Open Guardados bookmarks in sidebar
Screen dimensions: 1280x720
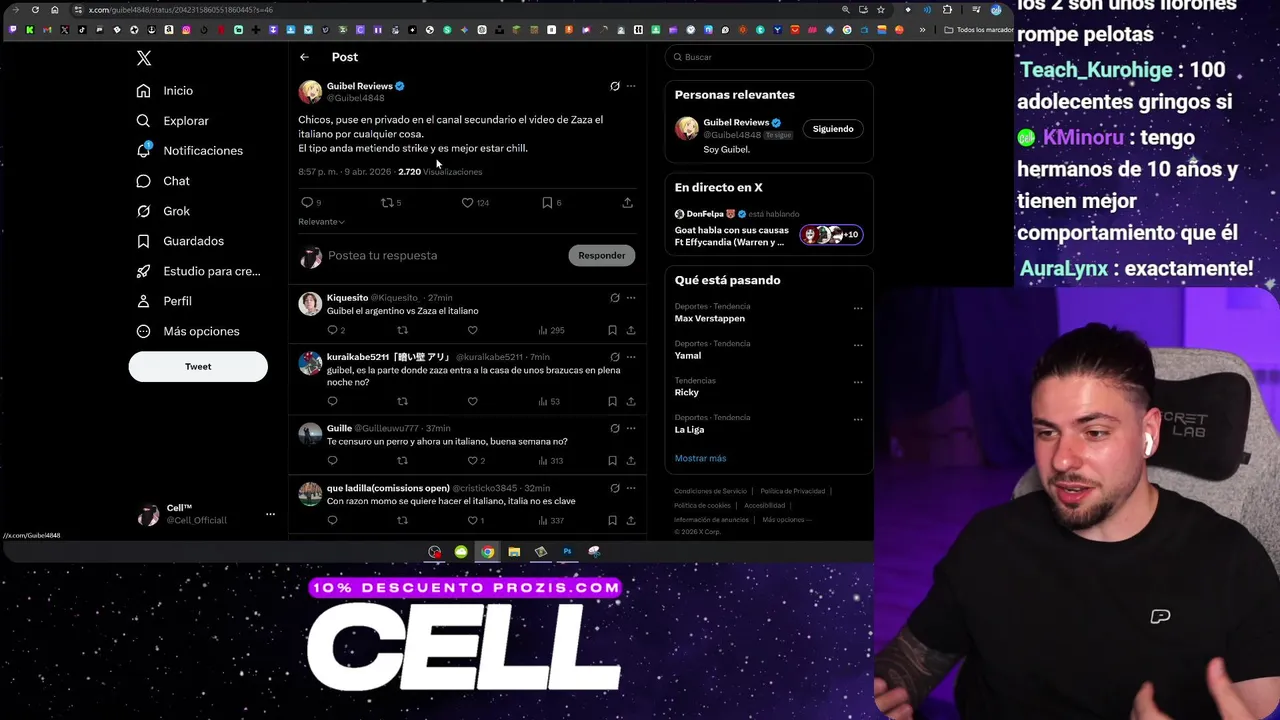181,241
